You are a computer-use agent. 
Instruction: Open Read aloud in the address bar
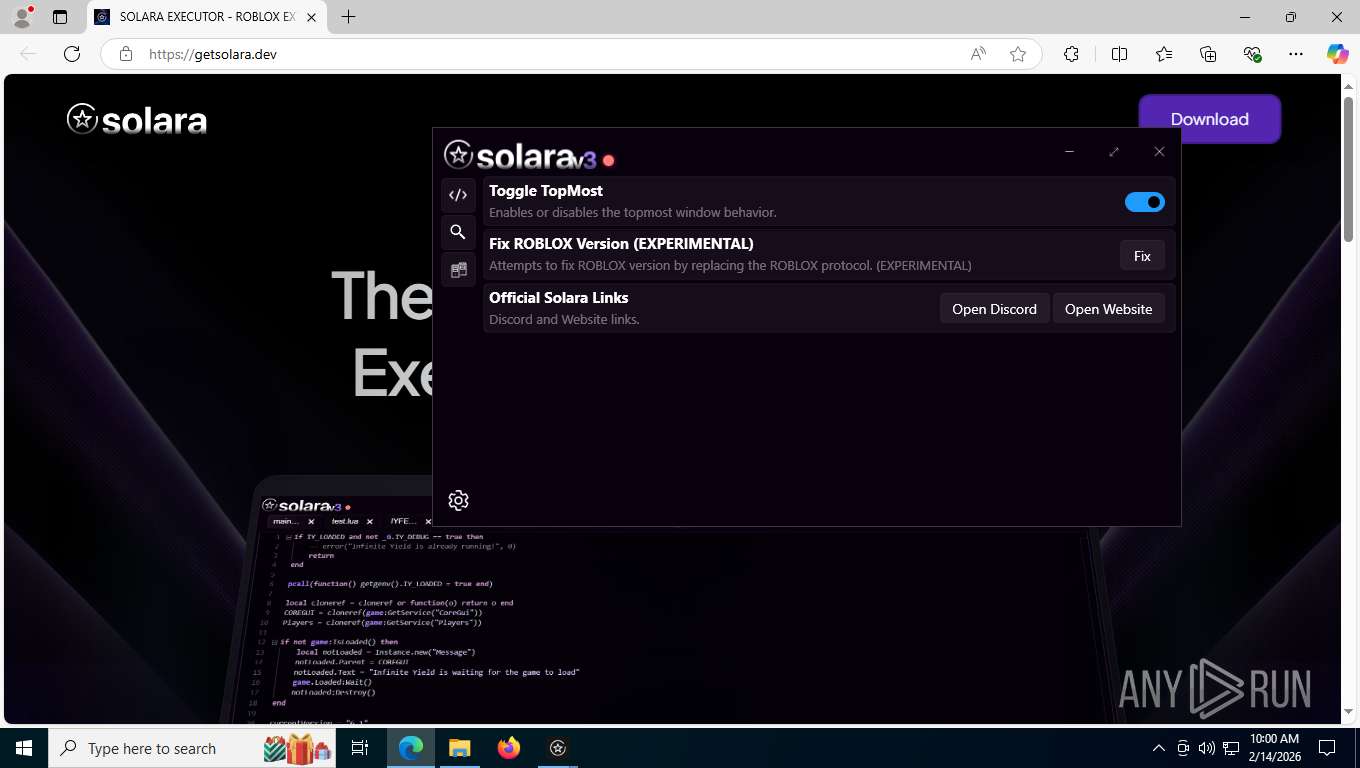tap(978, 54)
